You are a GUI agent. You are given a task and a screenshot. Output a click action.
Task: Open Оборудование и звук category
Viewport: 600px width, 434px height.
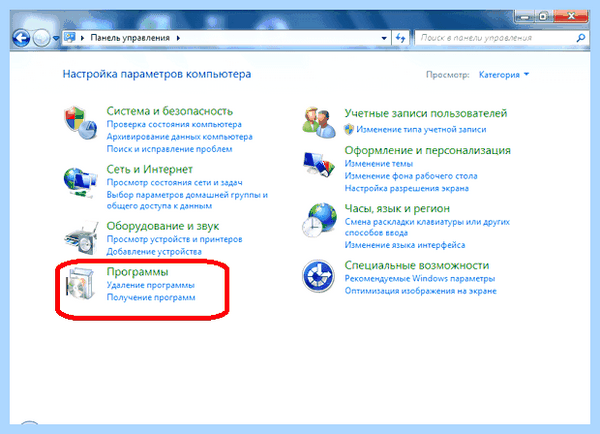163,226
